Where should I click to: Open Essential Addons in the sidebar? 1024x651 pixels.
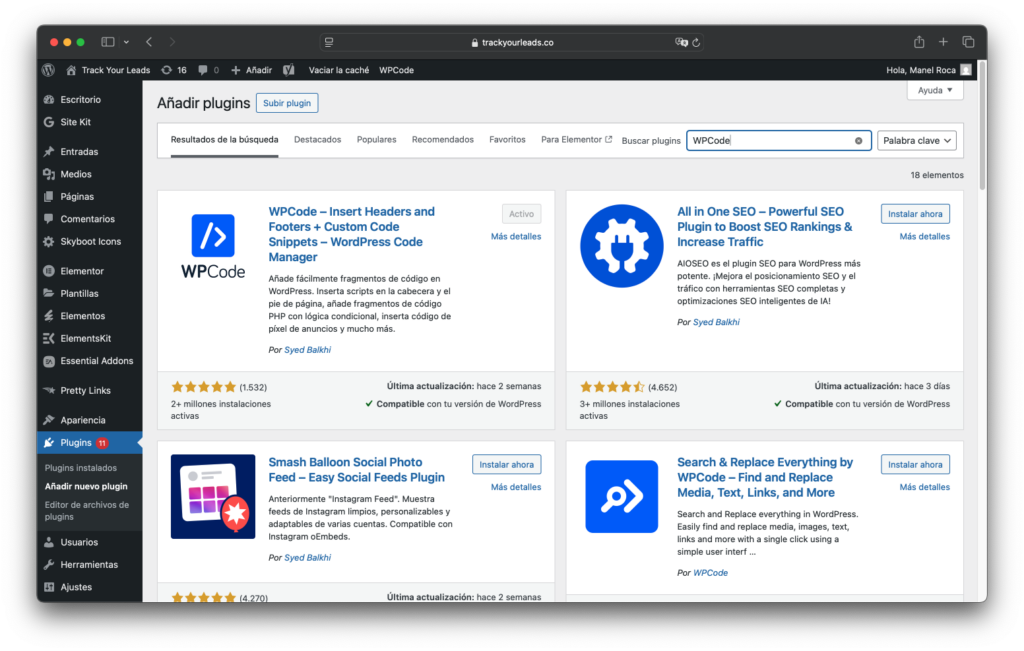pos(97,361)
